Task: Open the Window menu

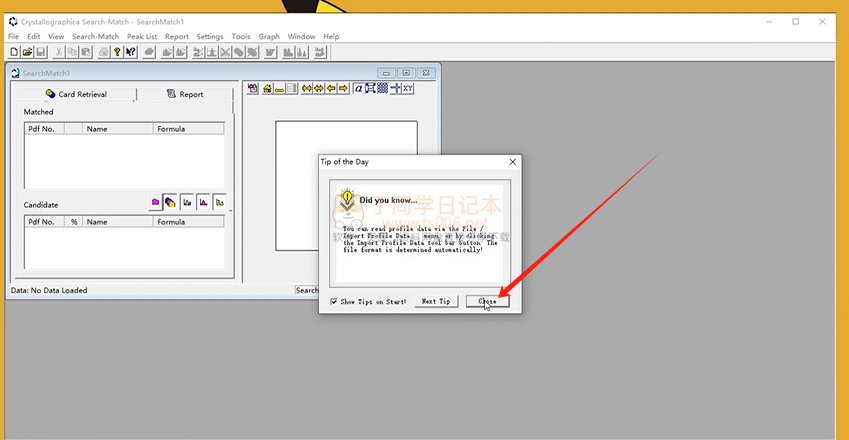Action: coord(301,36)
